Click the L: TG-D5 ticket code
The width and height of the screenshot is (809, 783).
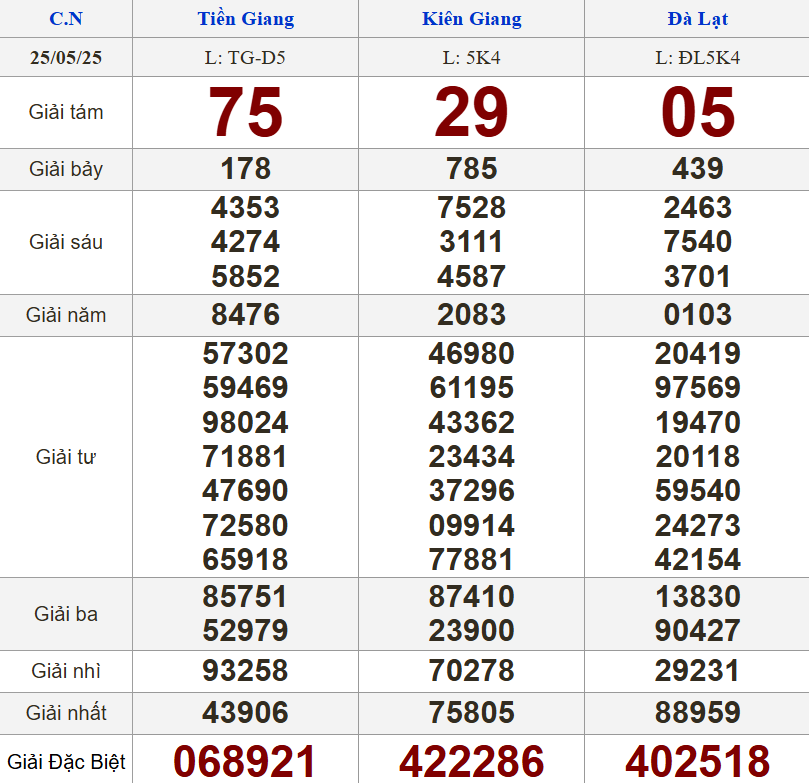pos(245,58)
